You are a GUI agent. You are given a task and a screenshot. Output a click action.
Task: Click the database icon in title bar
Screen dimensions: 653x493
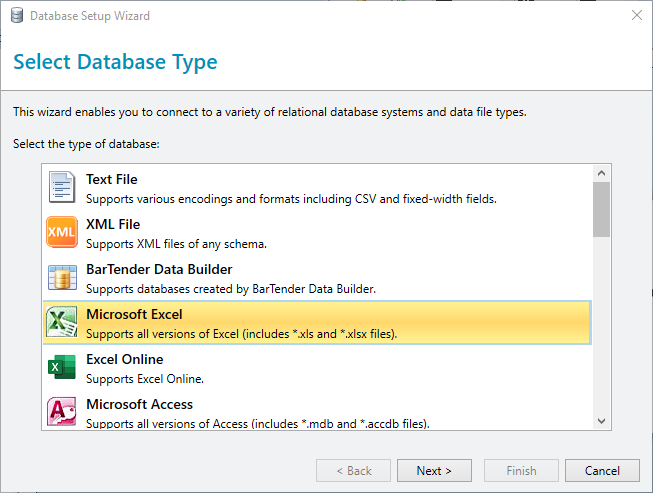(17, 16)
